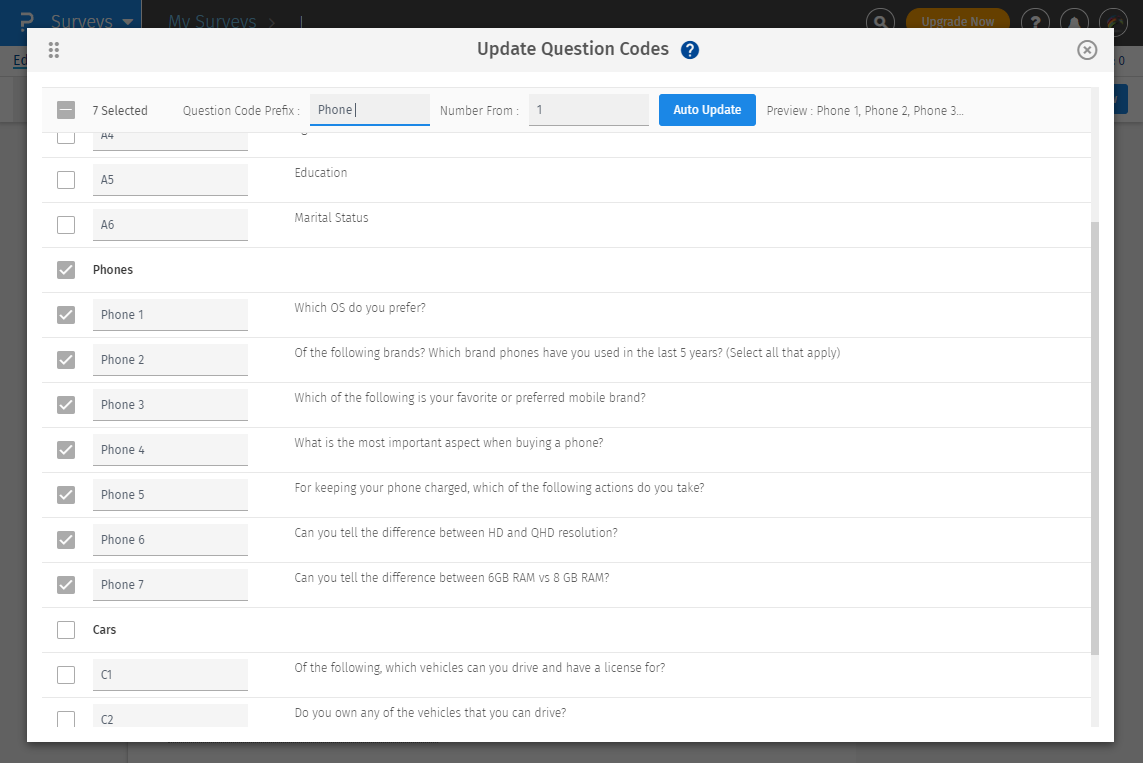Viewport: 1143px width, 763px height.
Task: Check the Cars section checkbox
Action: 66,630
